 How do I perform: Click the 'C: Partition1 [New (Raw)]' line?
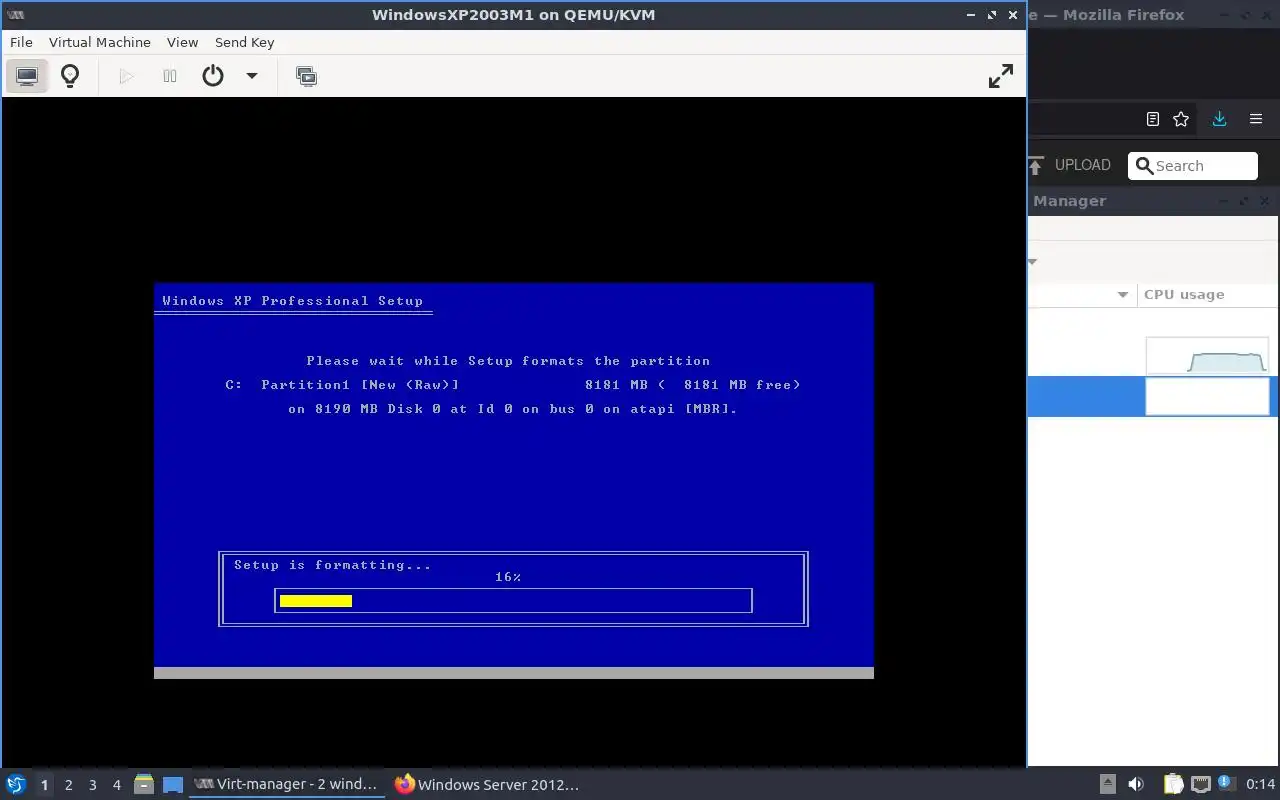513,385
